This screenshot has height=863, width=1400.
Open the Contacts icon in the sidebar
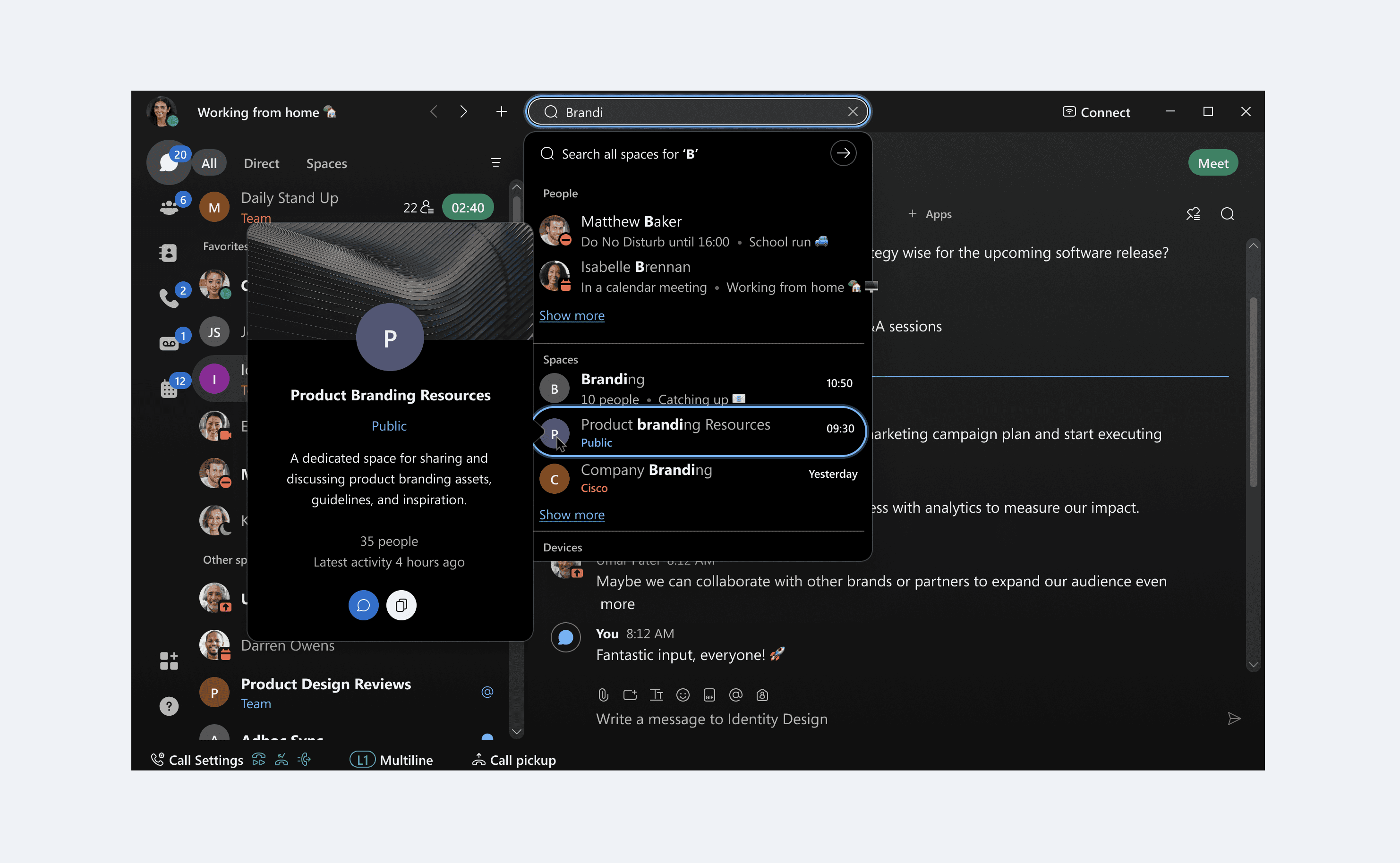click(169, 252)
